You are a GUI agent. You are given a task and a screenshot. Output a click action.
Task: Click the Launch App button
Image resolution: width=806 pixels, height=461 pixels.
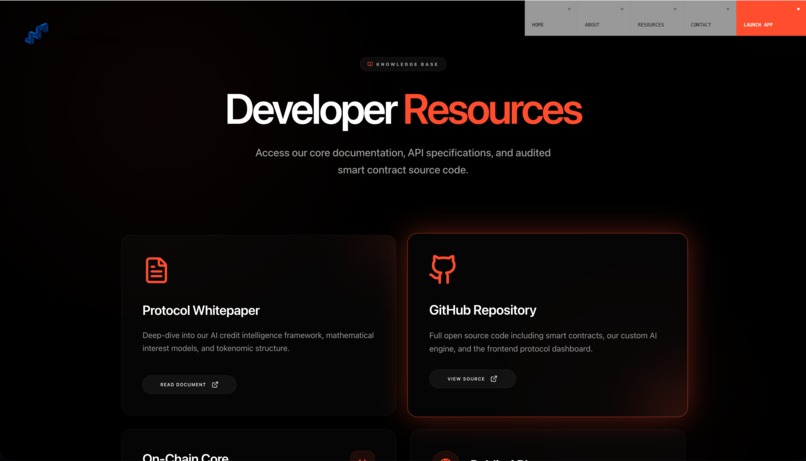click(x=771, y=19)
